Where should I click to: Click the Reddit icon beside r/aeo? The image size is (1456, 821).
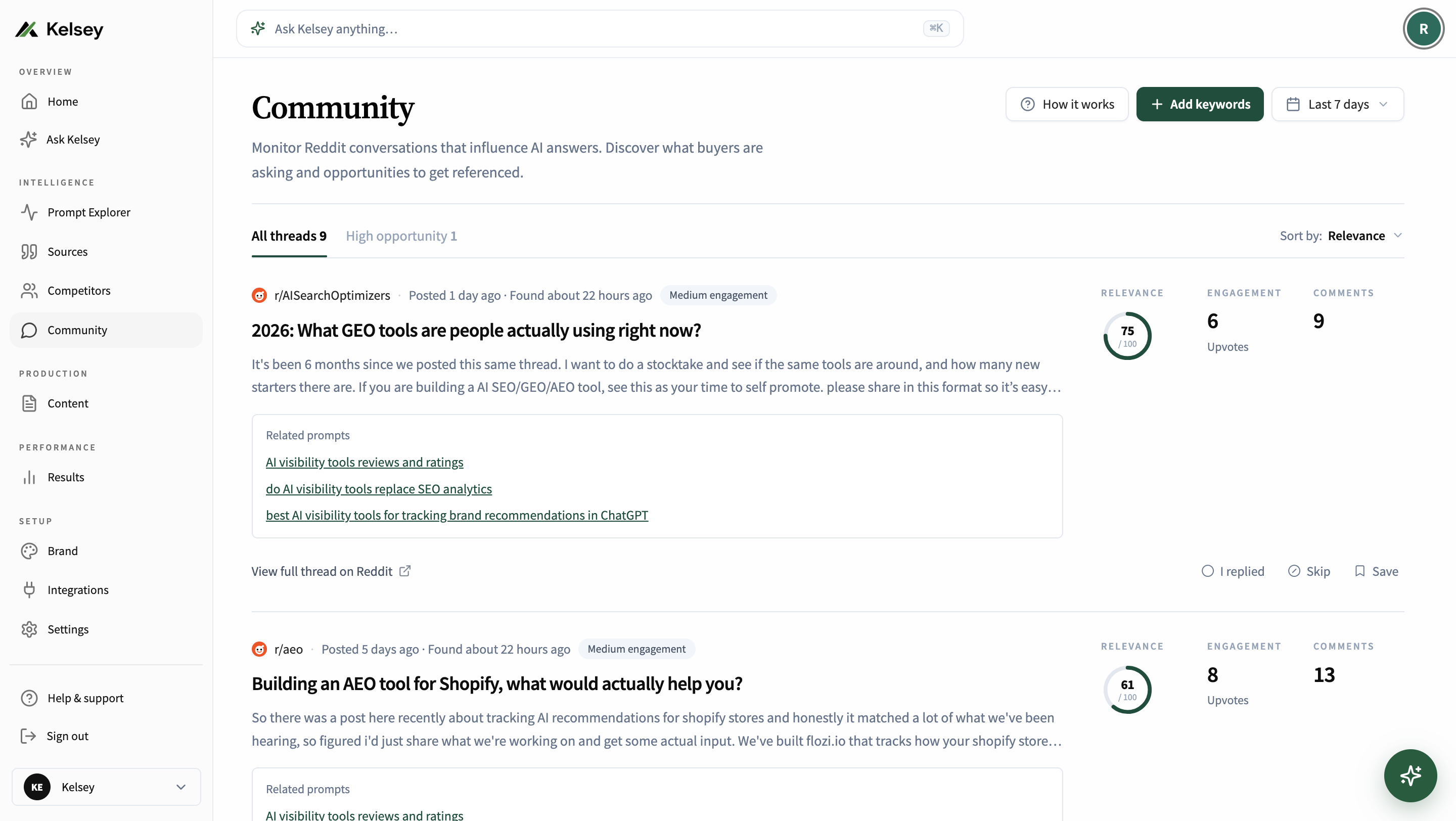click(259, 649)
